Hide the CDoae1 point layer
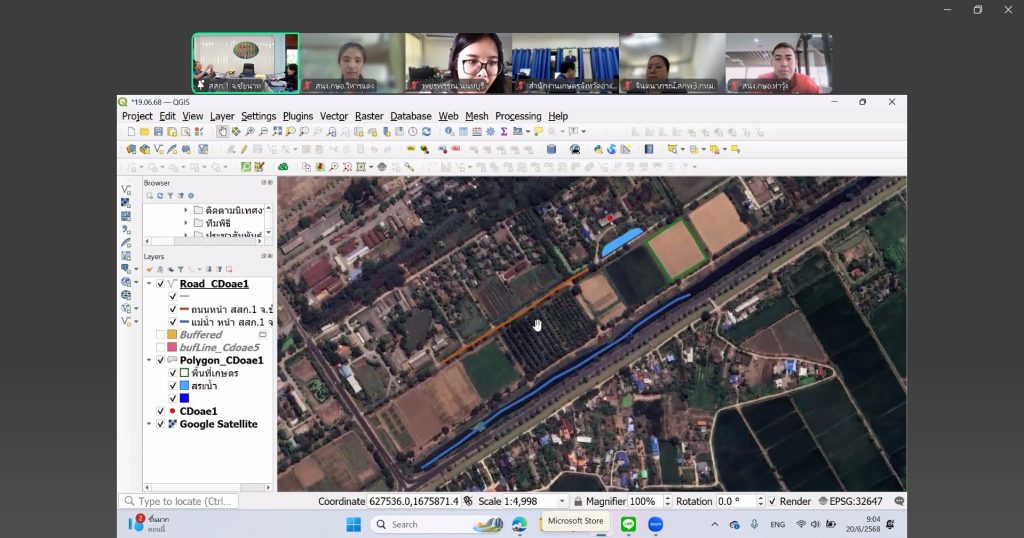 coord(161,411)
